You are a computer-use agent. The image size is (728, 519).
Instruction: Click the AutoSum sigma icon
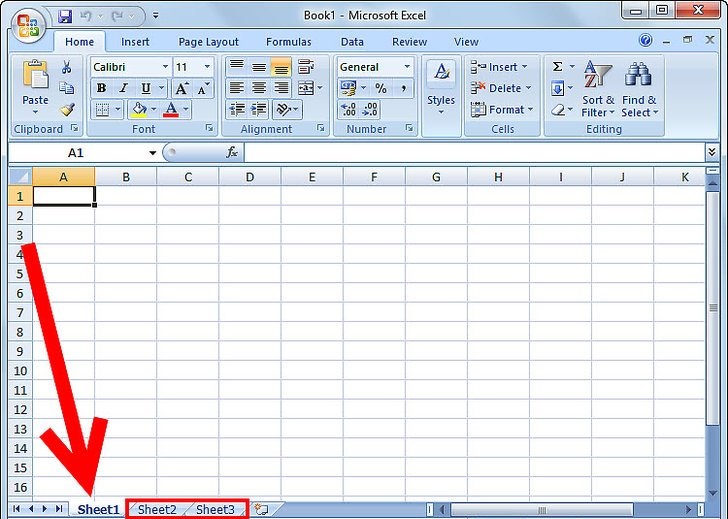558,67
